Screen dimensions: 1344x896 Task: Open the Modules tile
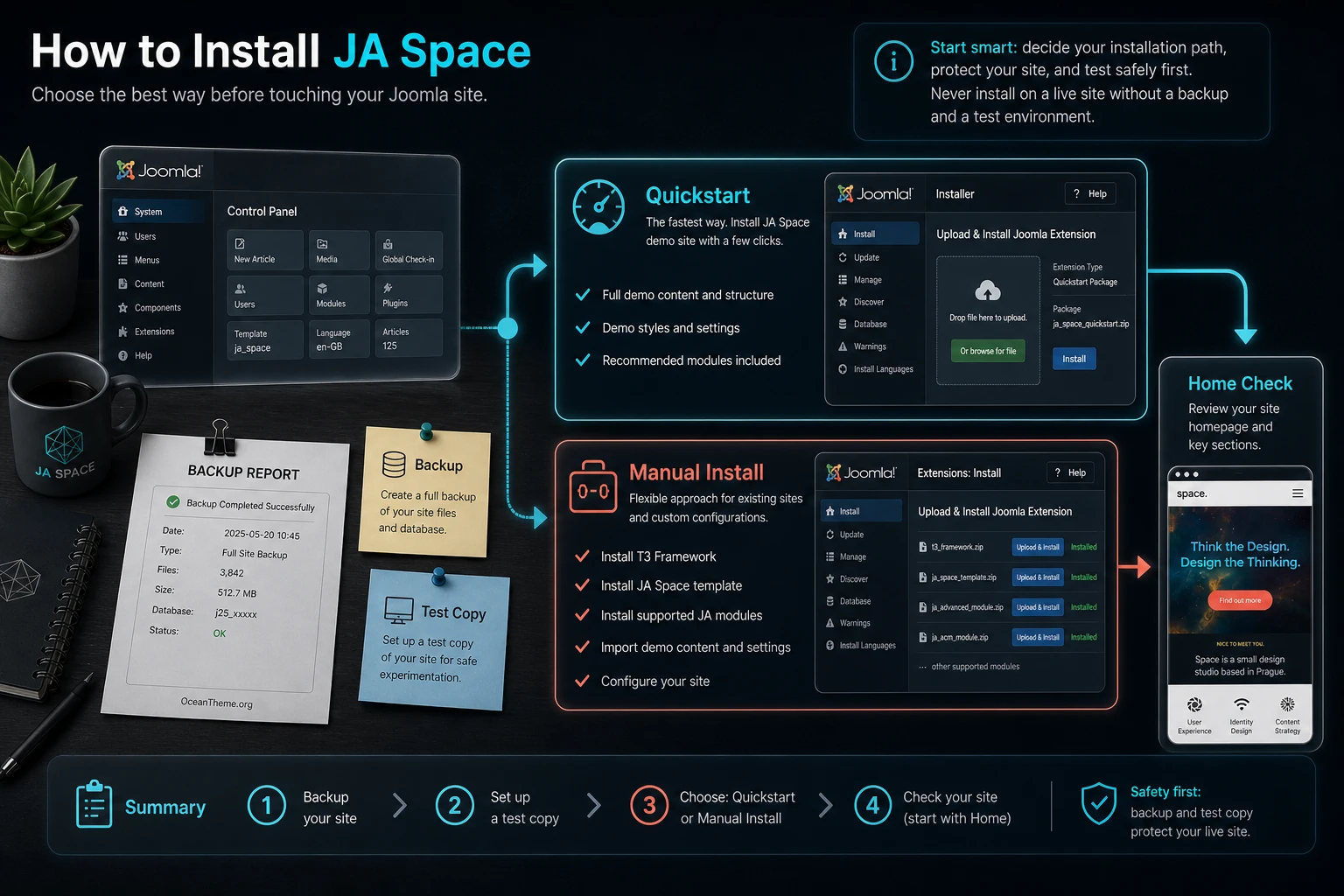tap(339, 295)
